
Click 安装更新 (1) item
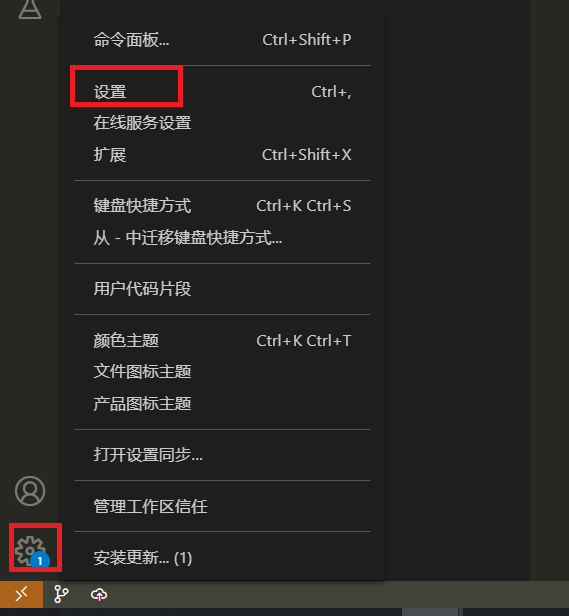coord(222,558)
